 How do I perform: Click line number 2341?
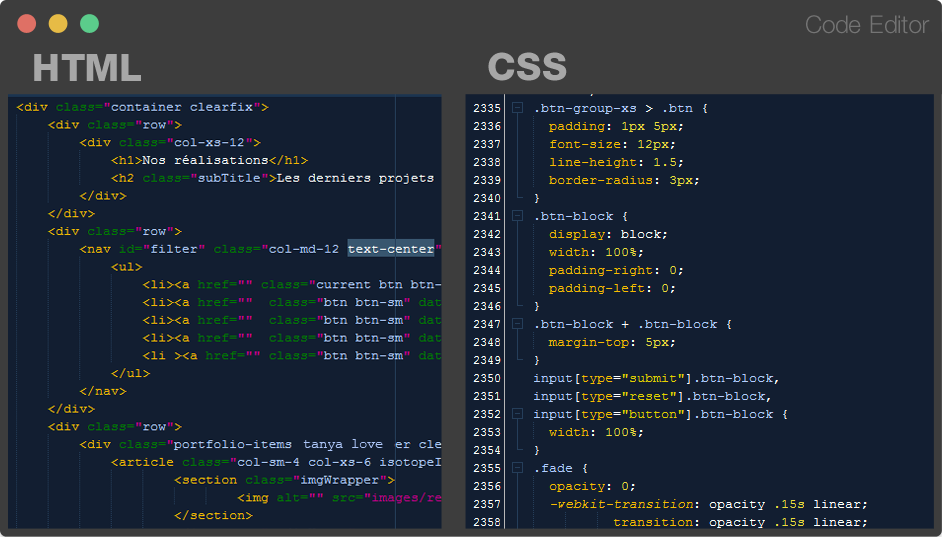(487, 216)
